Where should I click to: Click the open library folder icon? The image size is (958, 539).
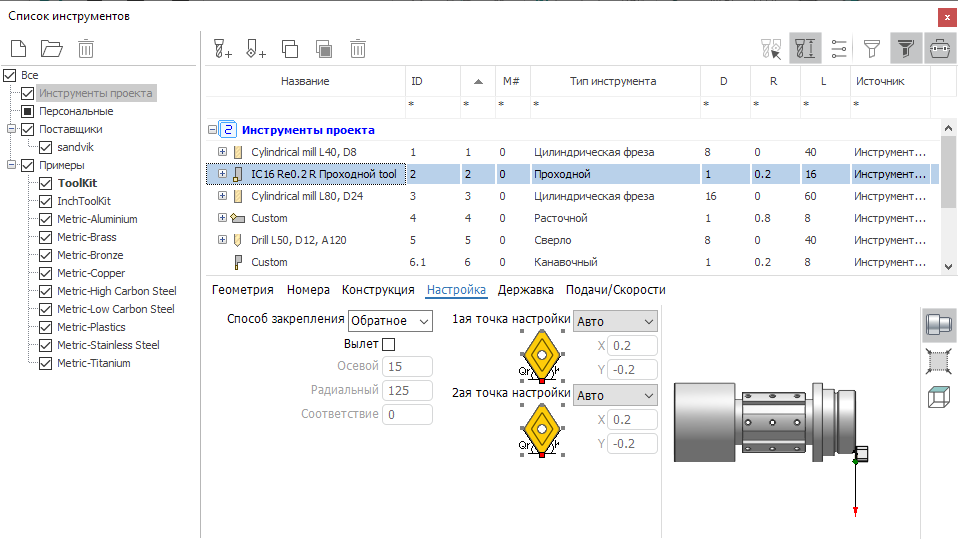point(51,48)
